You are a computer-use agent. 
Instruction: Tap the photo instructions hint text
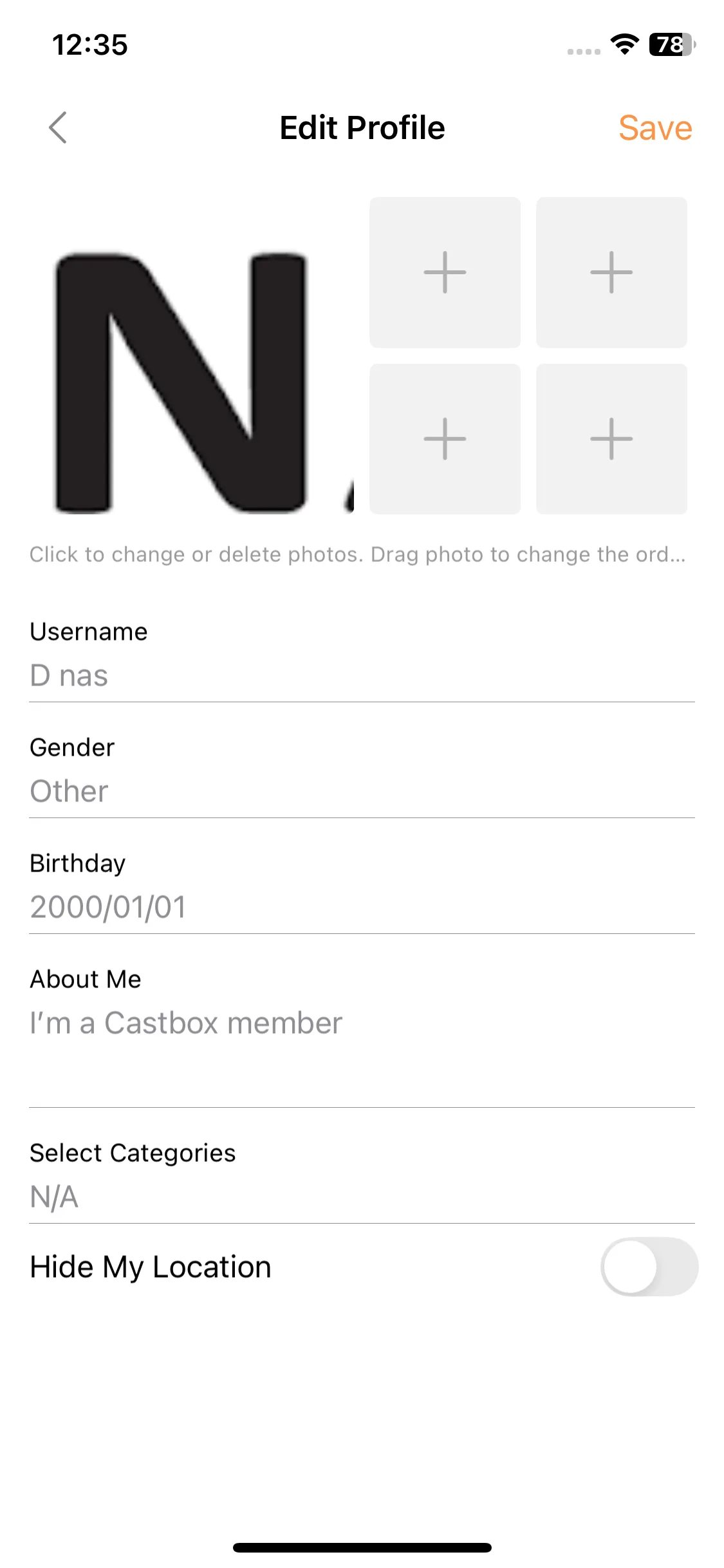357,554
